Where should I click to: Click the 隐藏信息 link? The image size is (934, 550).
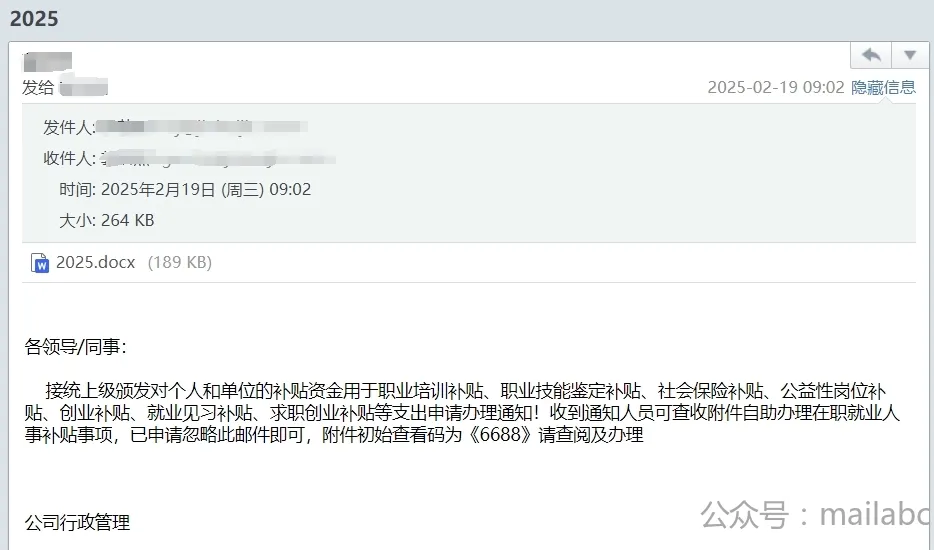883,87
